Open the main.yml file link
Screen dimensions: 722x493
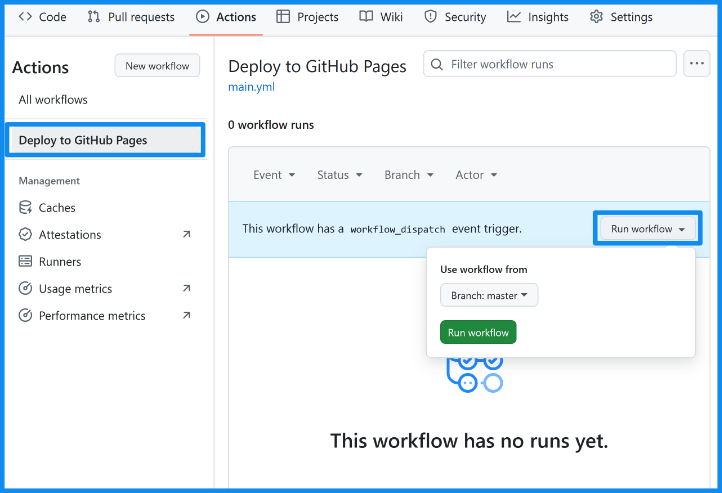point(251,87)
